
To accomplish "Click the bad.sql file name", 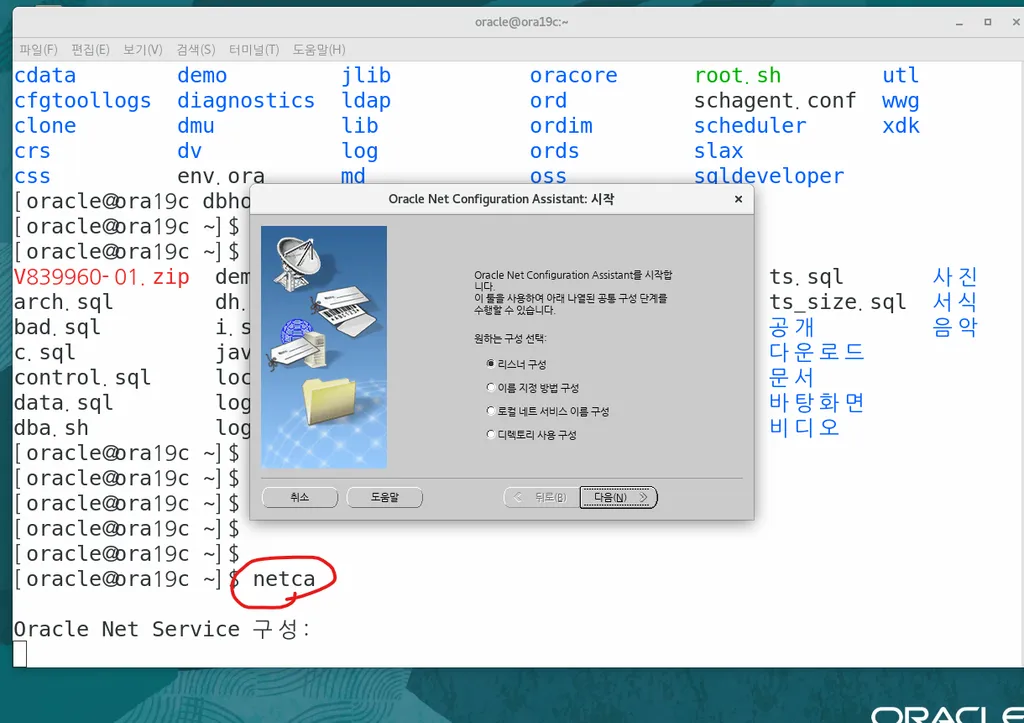I will pos(57,327).
